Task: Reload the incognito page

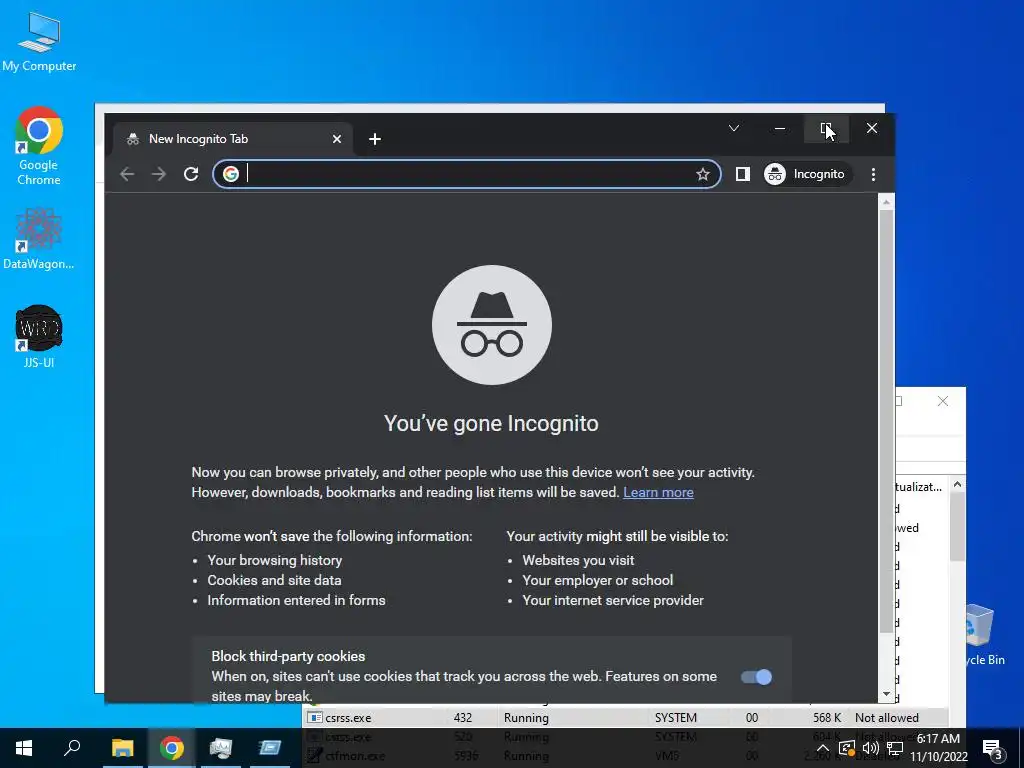Action: click(x=191, y=174)
